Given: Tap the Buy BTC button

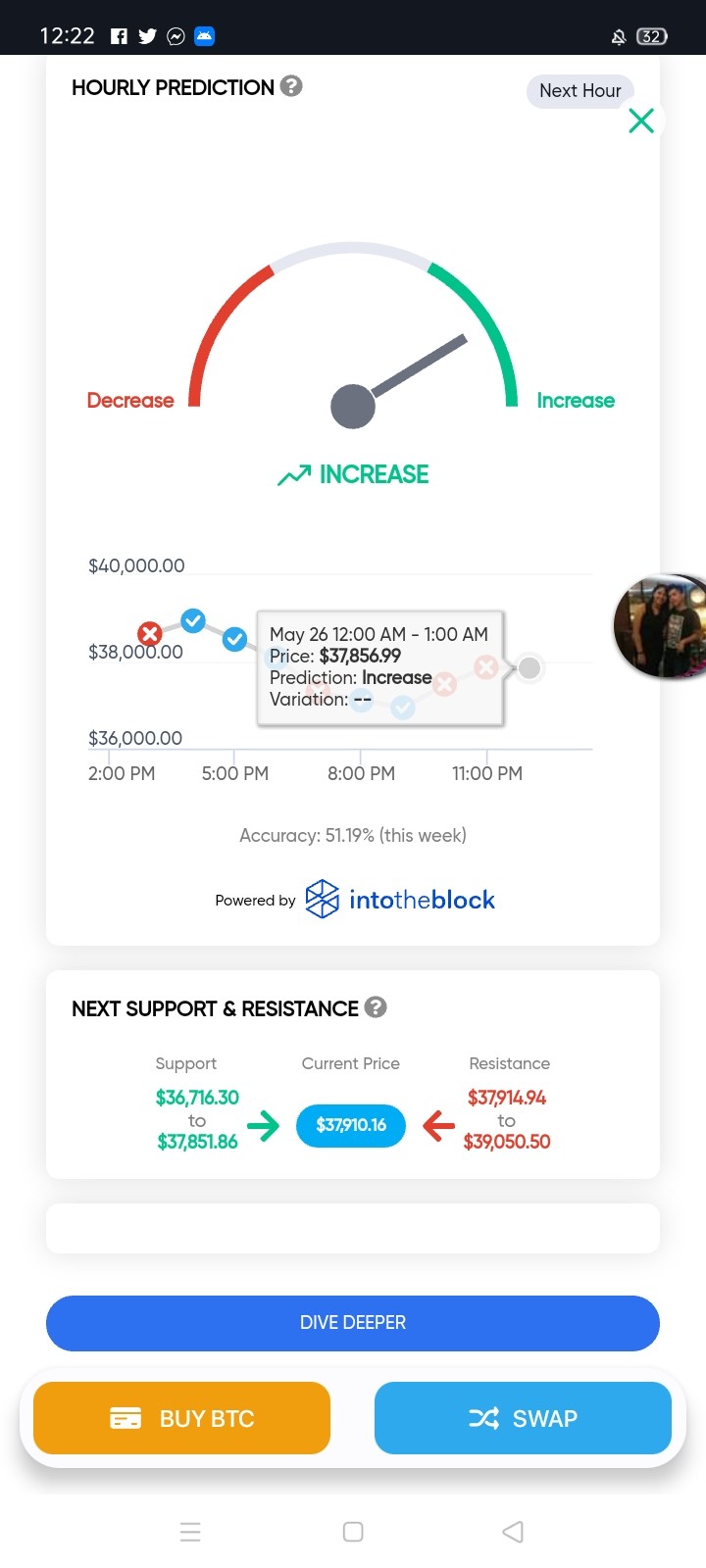Looking at the screenshot, I should click(181, 1418).
